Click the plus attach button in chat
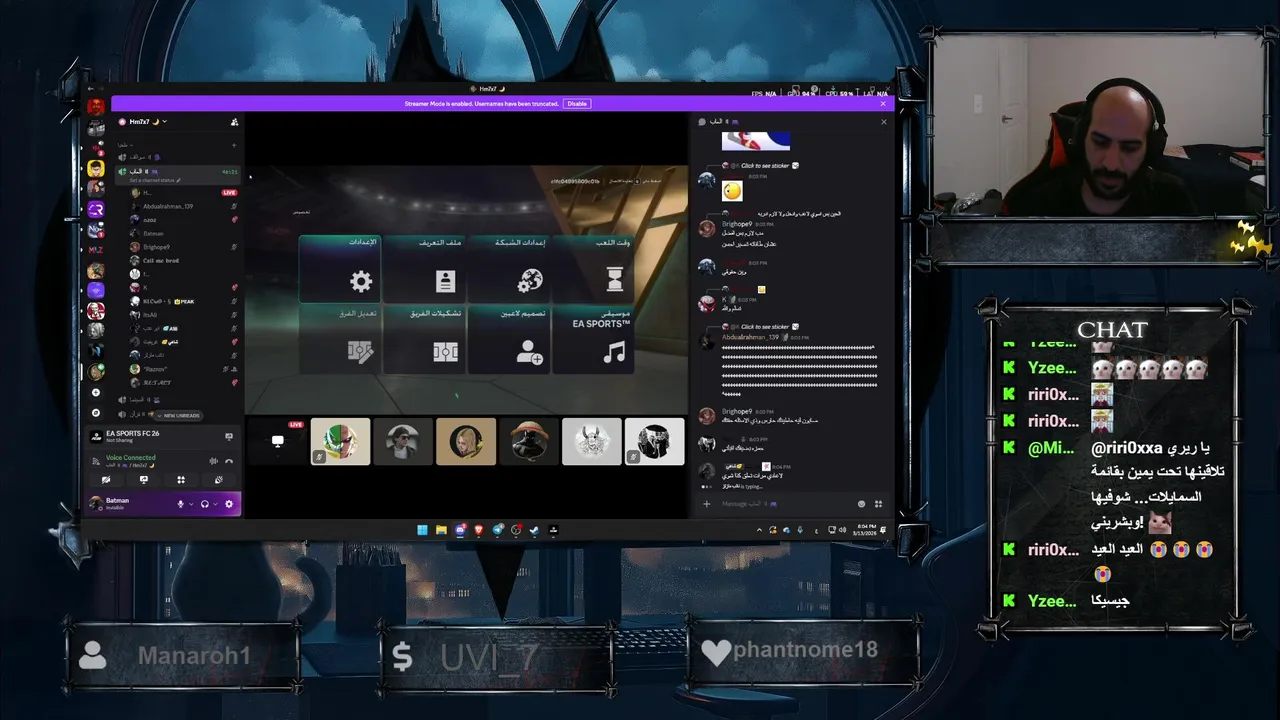 tap(706, 504)
